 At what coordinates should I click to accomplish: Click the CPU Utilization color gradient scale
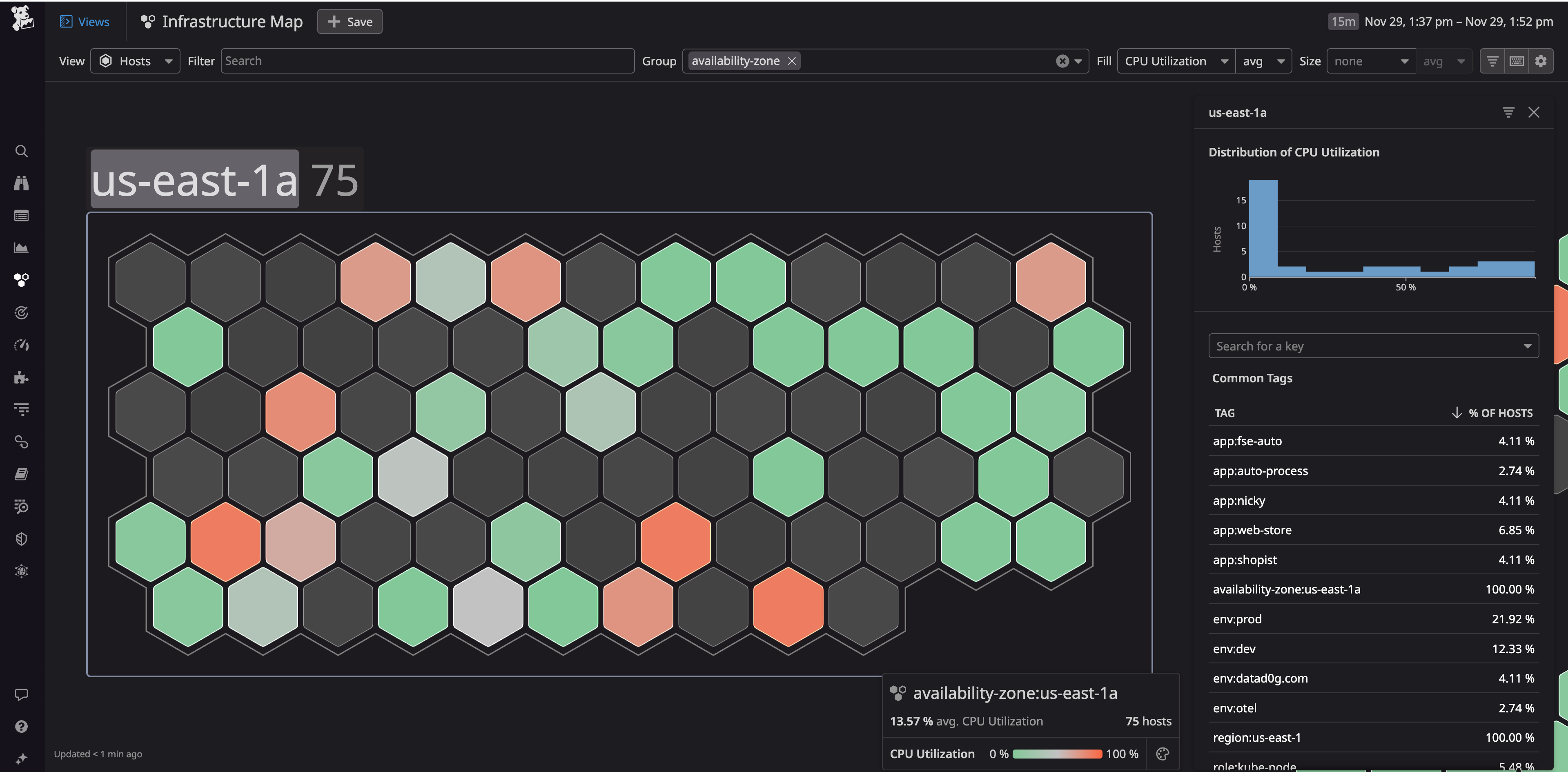(1057, 754)
